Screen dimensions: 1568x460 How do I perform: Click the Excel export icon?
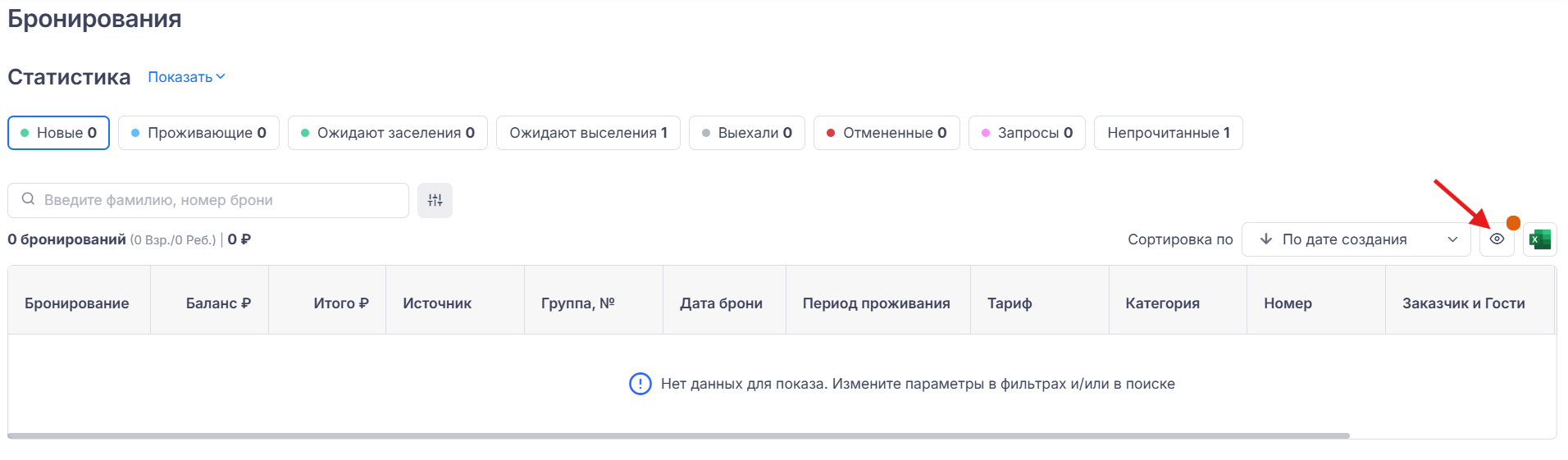(x=1539, y=239)
